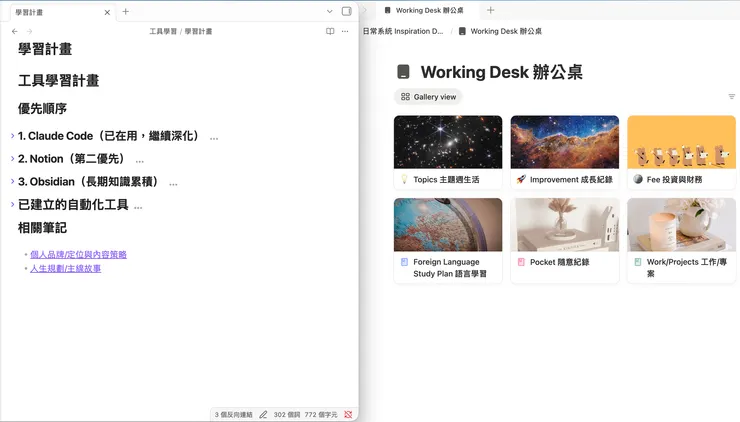Open the note's more options menu
The width and height of the screenshot is (740, 422).
tap(345, 31)
